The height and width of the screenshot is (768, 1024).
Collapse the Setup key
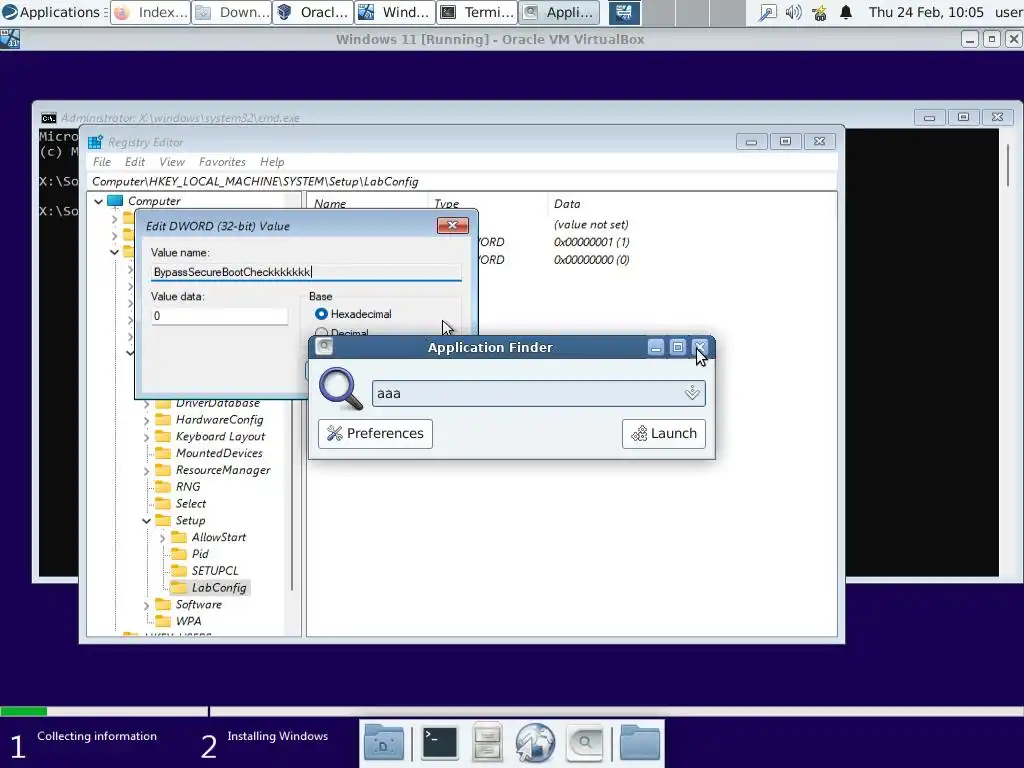click(x=146, y=521)
